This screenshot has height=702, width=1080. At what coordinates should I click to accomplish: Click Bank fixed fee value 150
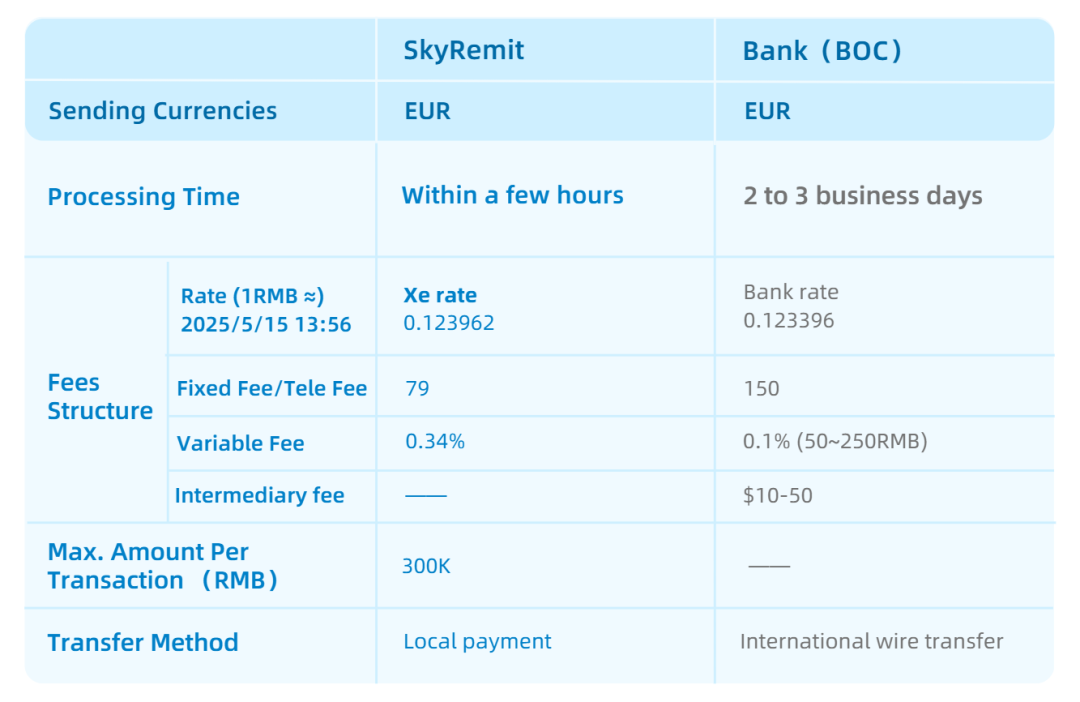(x=761, y=389)
